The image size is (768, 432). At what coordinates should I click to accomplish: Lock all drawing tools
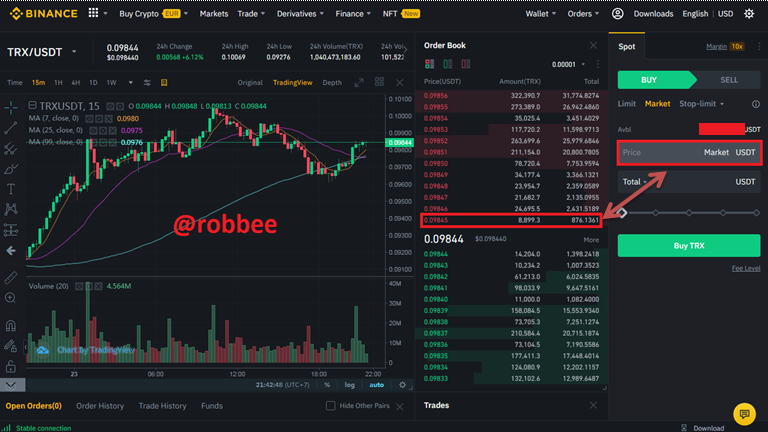coord(11,366)
